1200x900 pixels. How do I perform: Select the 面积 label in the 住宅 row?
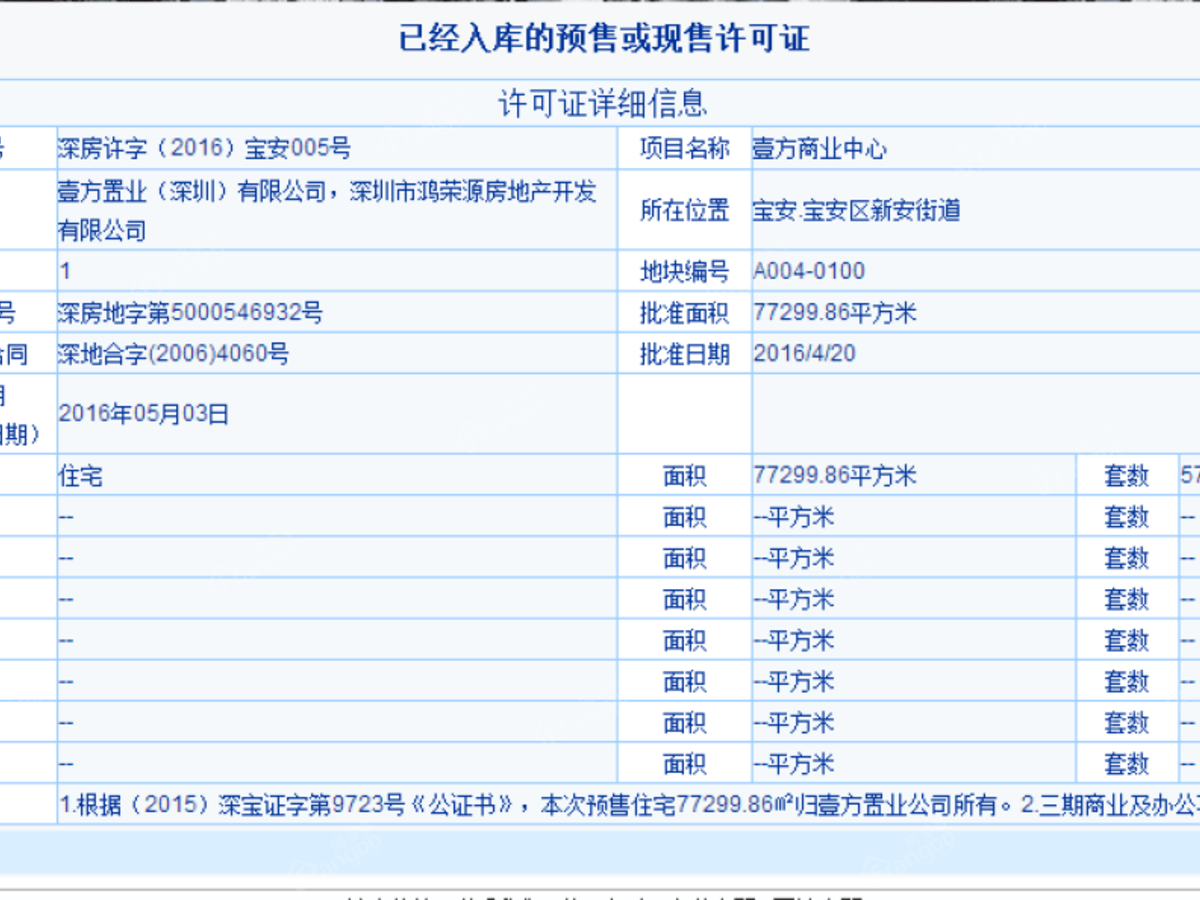tap(685, 477)
